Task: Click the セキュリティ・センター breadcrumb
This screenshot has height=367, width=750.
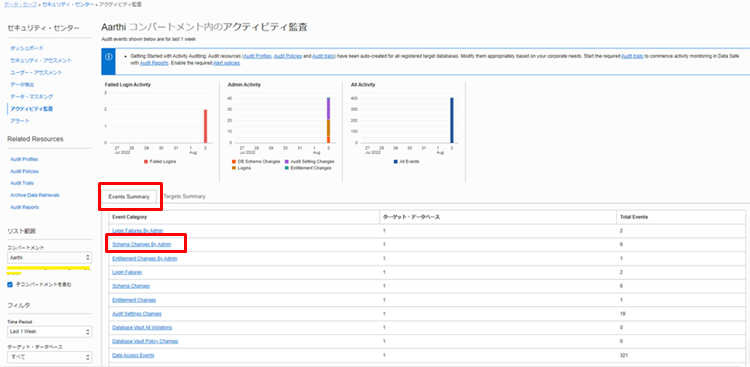Action: (67, 4)
